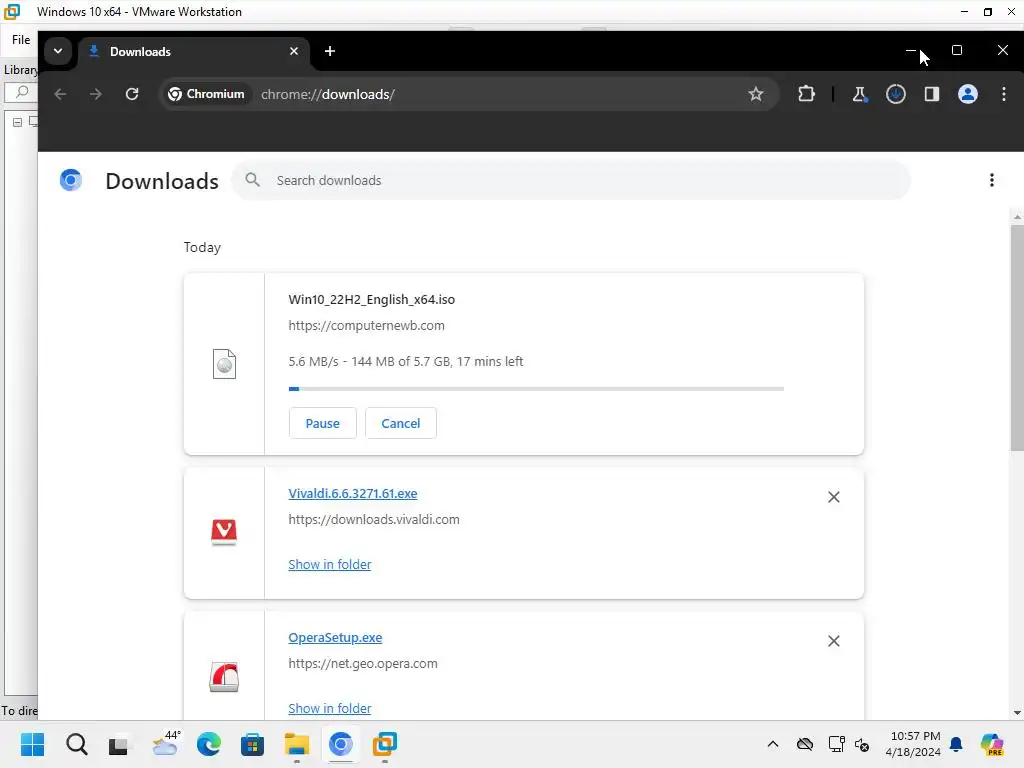Open the VMware File menu
This screenshot has width=1024, height=768.
click(21, 40)
